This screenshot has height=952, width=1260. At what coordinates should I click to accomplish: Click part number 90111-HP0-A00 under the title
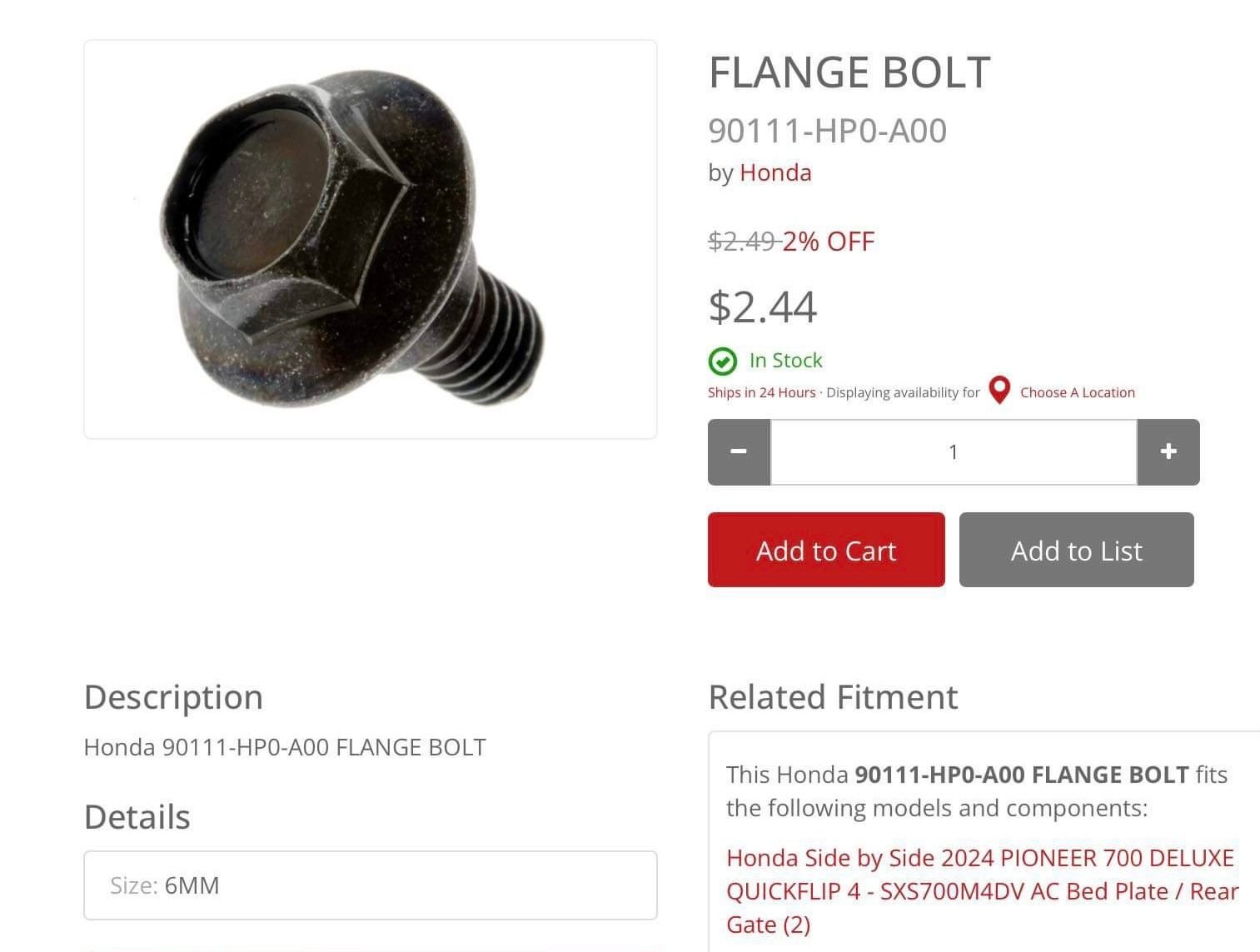(827, 131)
